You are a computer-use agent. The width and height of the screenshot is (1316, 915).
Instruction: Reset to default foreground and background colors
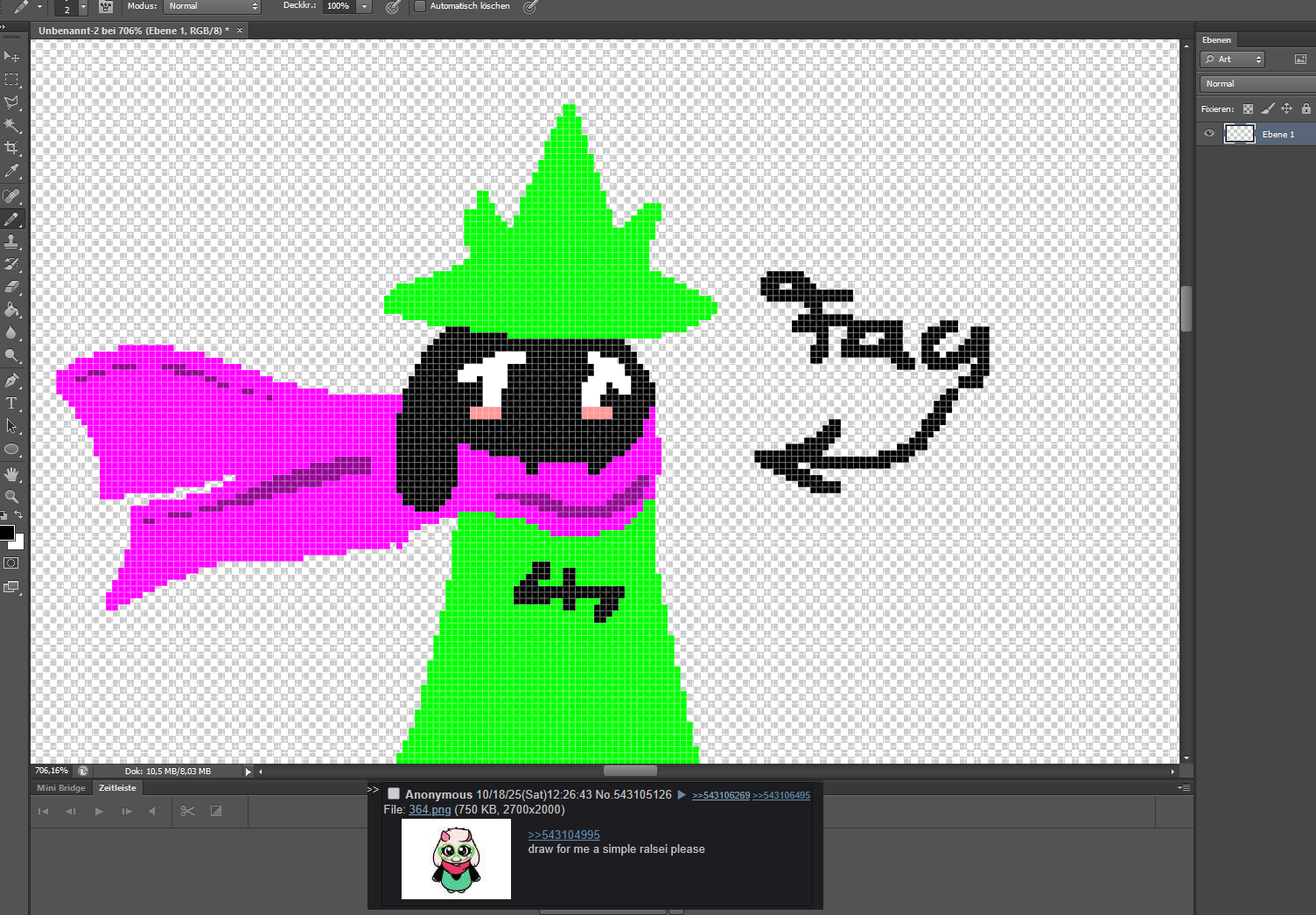click(3, 516)
